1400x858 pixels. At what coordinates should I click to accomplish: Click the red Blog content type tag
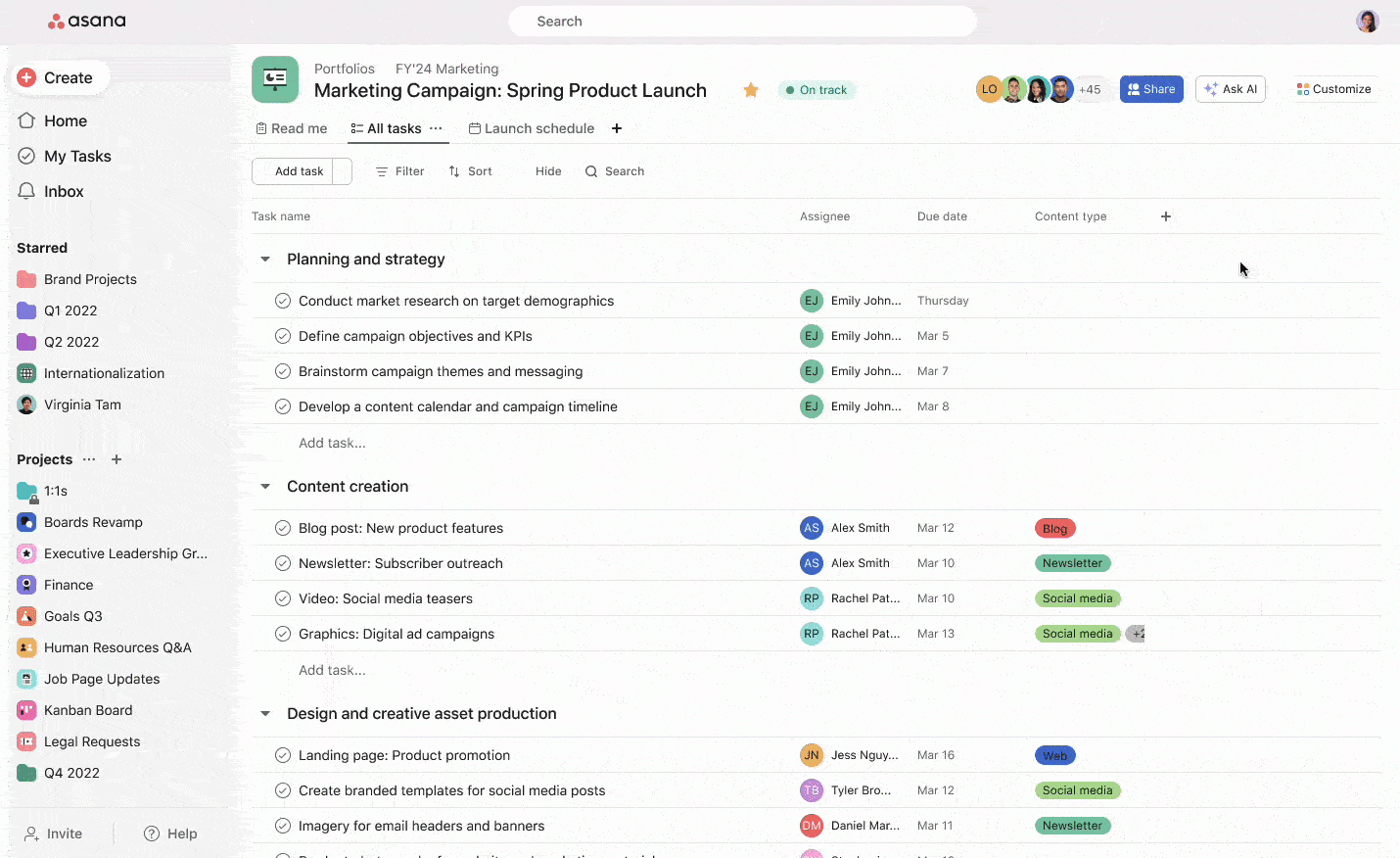pyautogui.click(x=1054, y=529)
